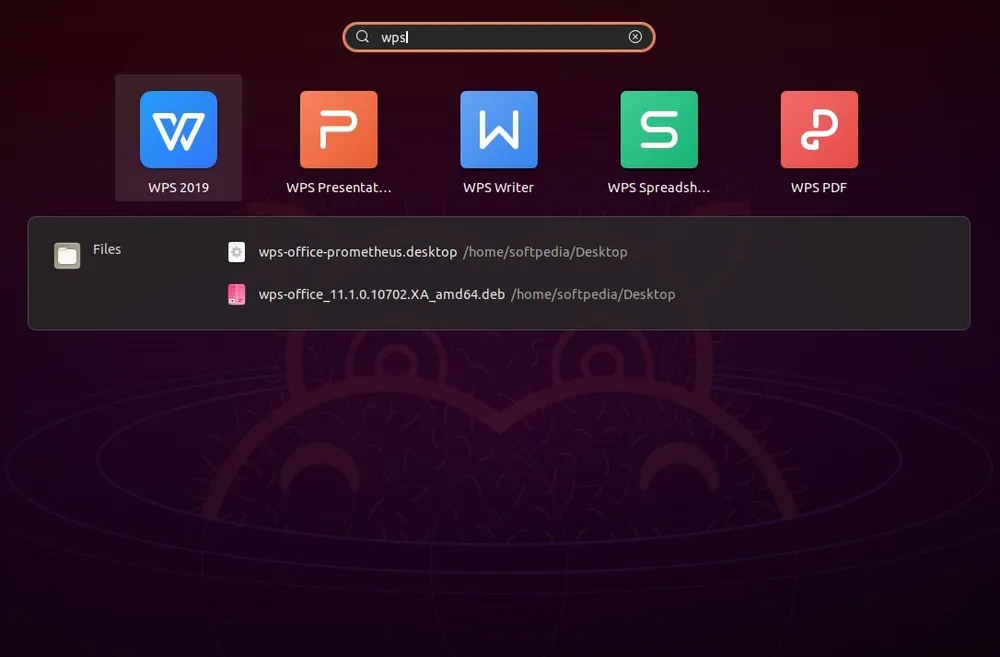1000x657 pixels.
Task: Open the WPS Presentation app icon
Action: point(339,129)
